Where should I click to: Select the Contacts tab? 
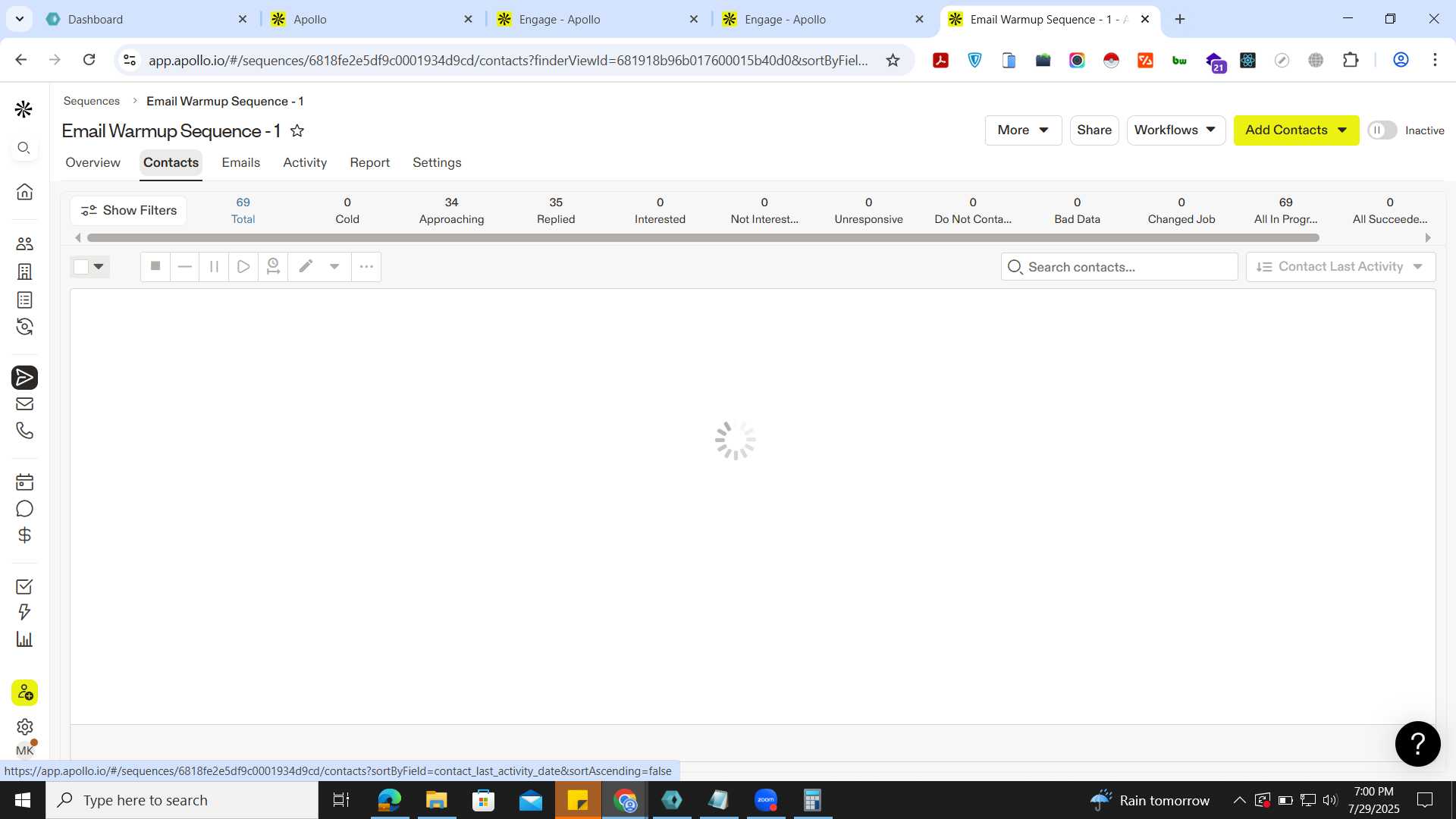tap(171, 162)
